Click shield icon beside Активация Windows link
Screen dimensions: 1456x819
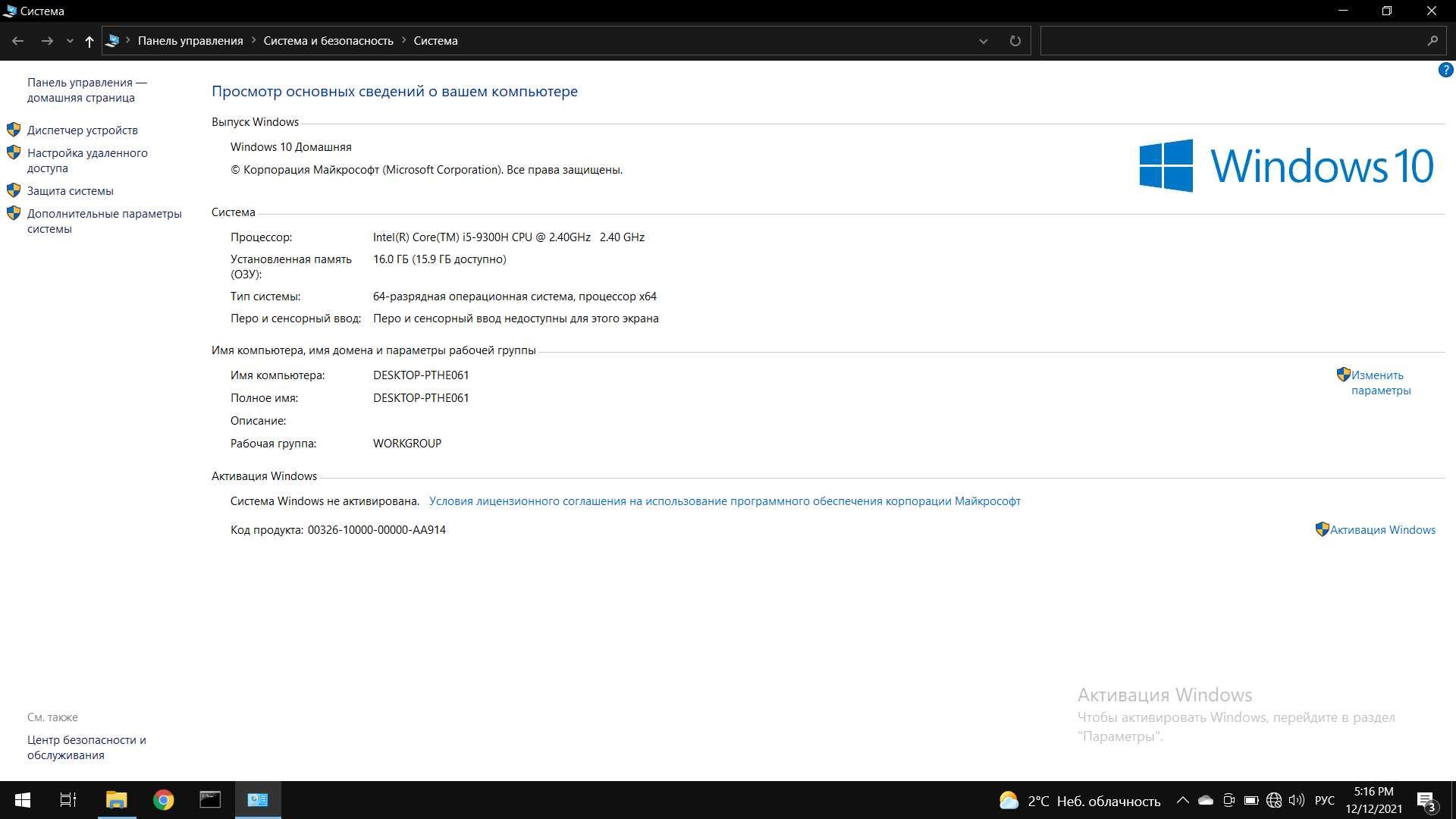click(1322, 529)
